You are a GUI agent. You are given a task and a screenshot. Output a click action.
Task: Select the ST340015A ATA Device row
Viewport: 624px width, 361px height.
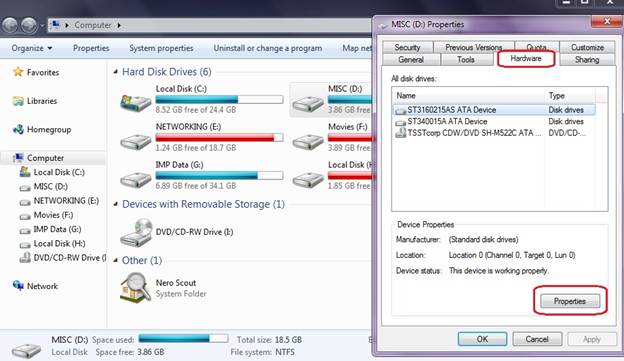[493, 121]
